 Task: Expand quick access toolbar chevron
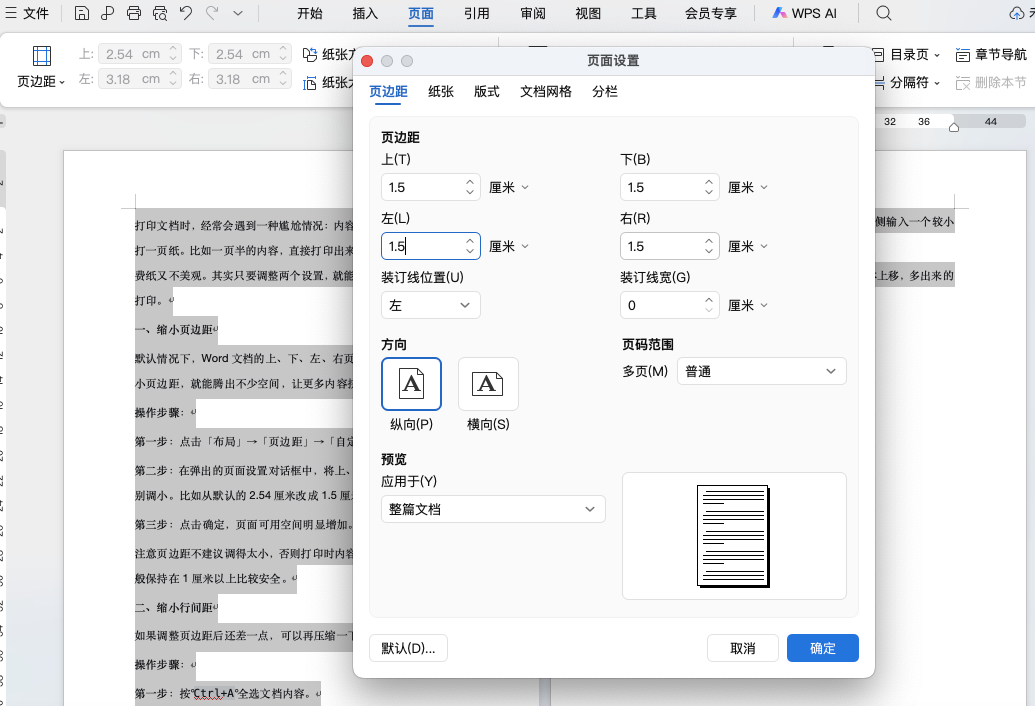(x=238, y=13)
